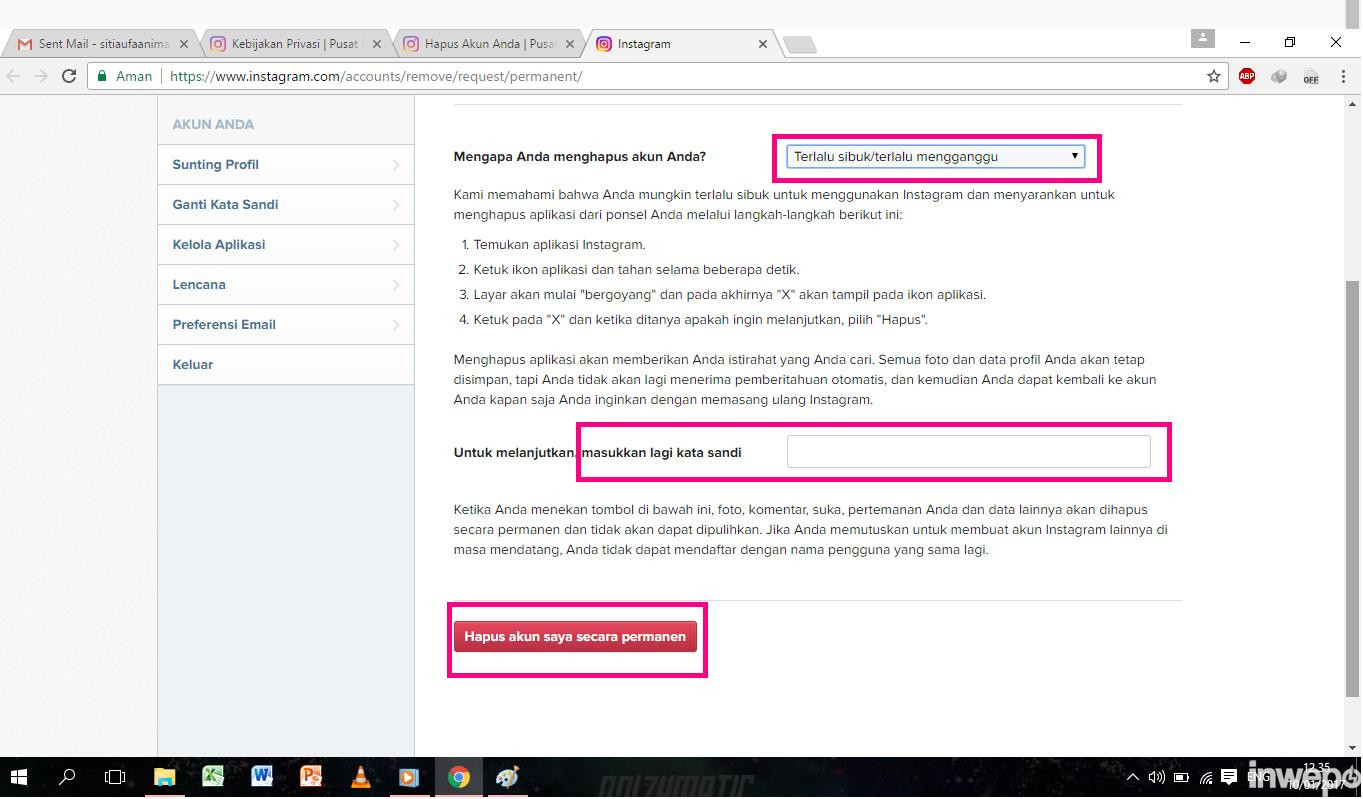
Task: Go back to previous page
Action: point(14,76)
